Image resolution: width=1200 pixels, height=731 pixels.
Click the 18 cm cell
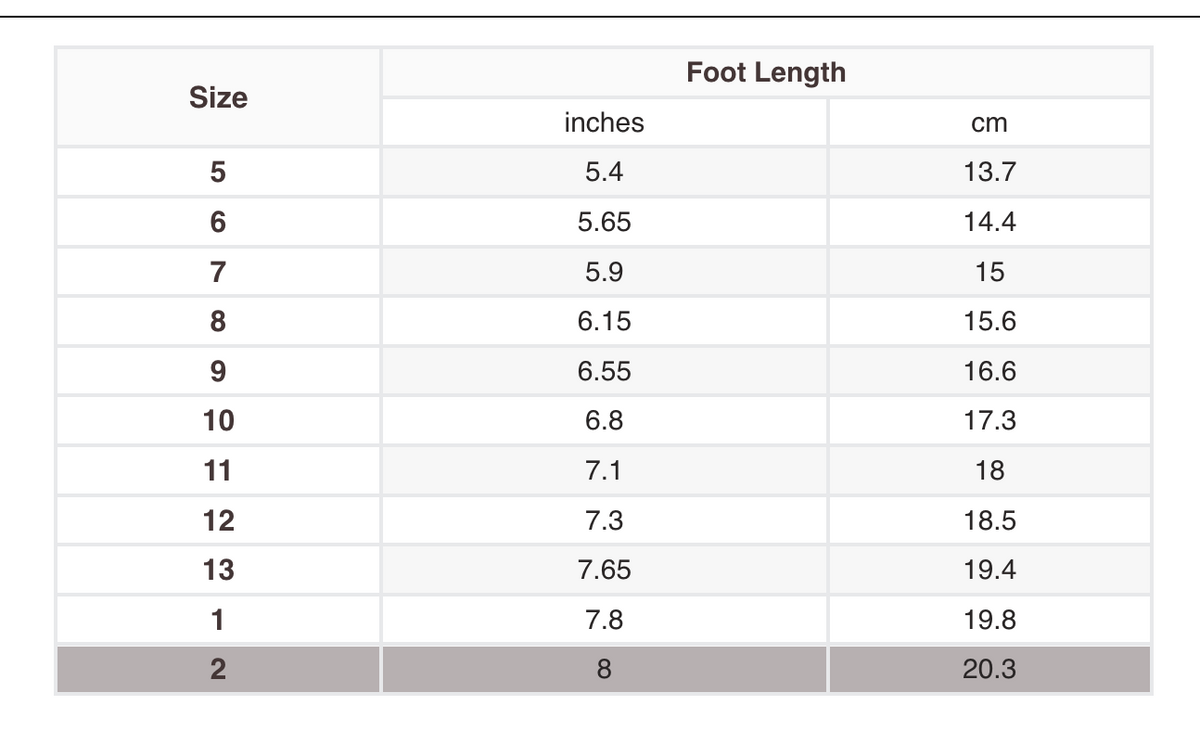coord(990,471)
